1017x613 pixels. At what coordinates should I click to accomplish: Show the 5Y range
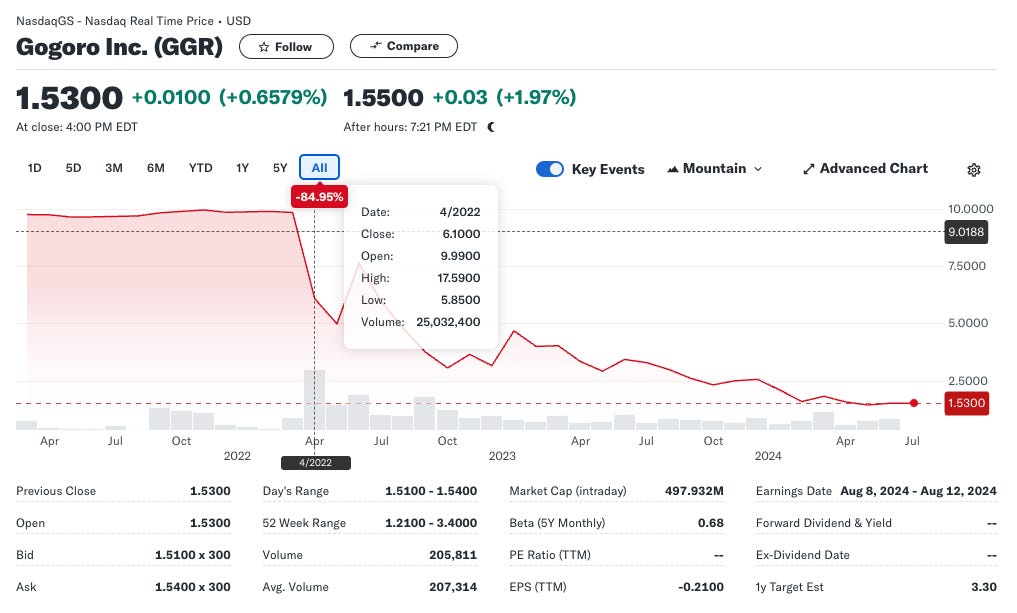[280, 168]
